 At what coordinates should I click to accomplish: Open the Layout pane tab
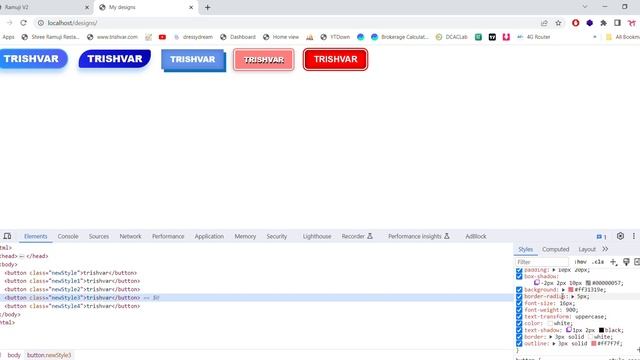click(587, 249)
